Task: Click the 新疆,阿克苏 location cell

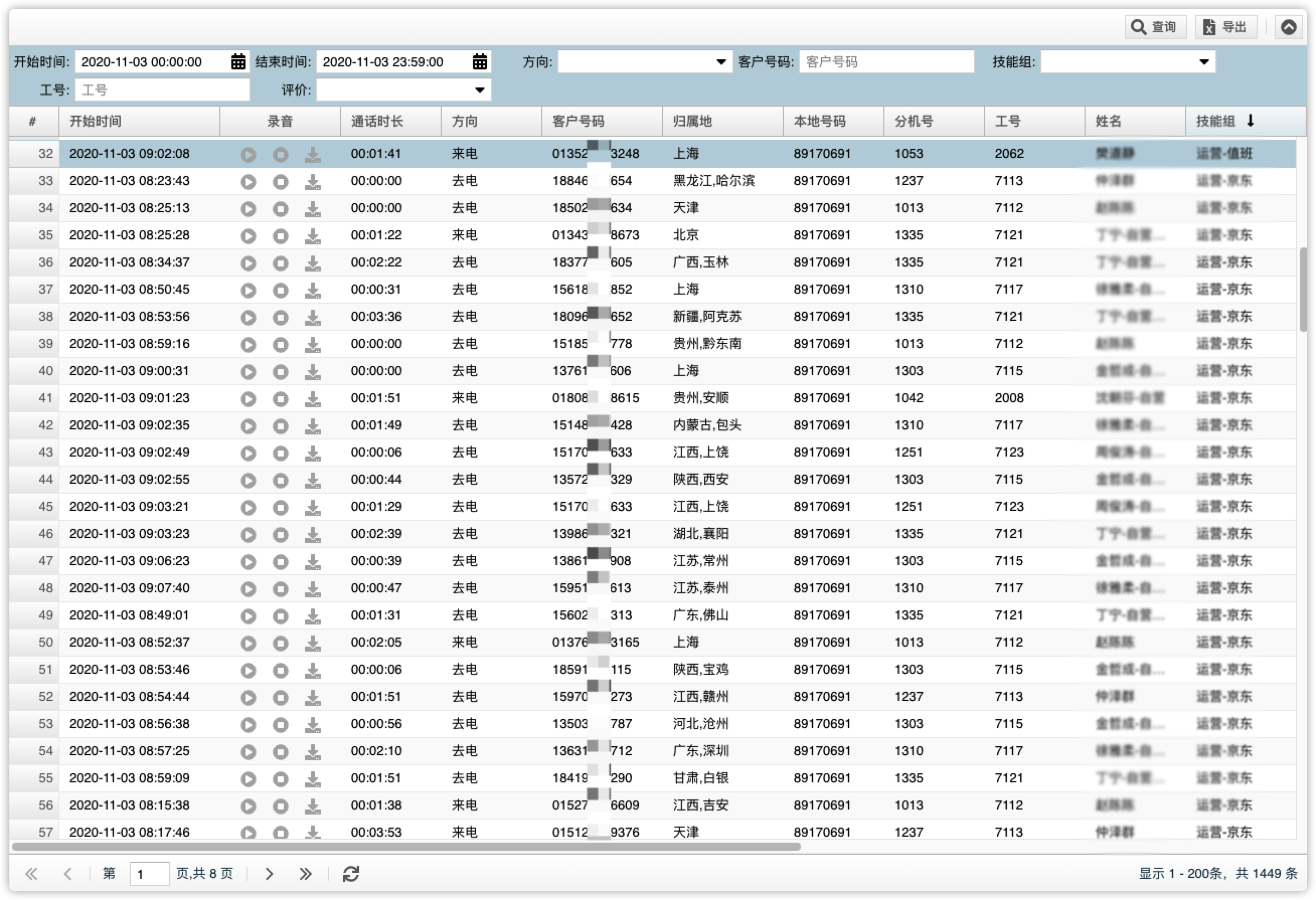Action: (x=707, y=317)
